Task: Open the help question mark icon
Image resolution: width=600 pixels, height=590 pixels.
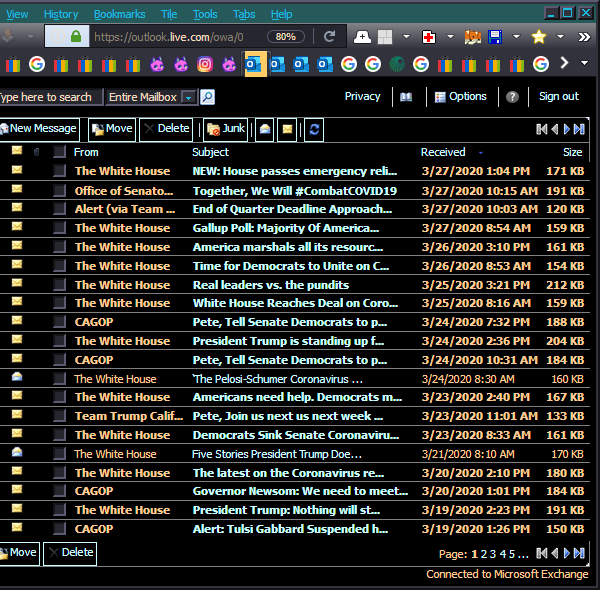Action: (512, 97)
